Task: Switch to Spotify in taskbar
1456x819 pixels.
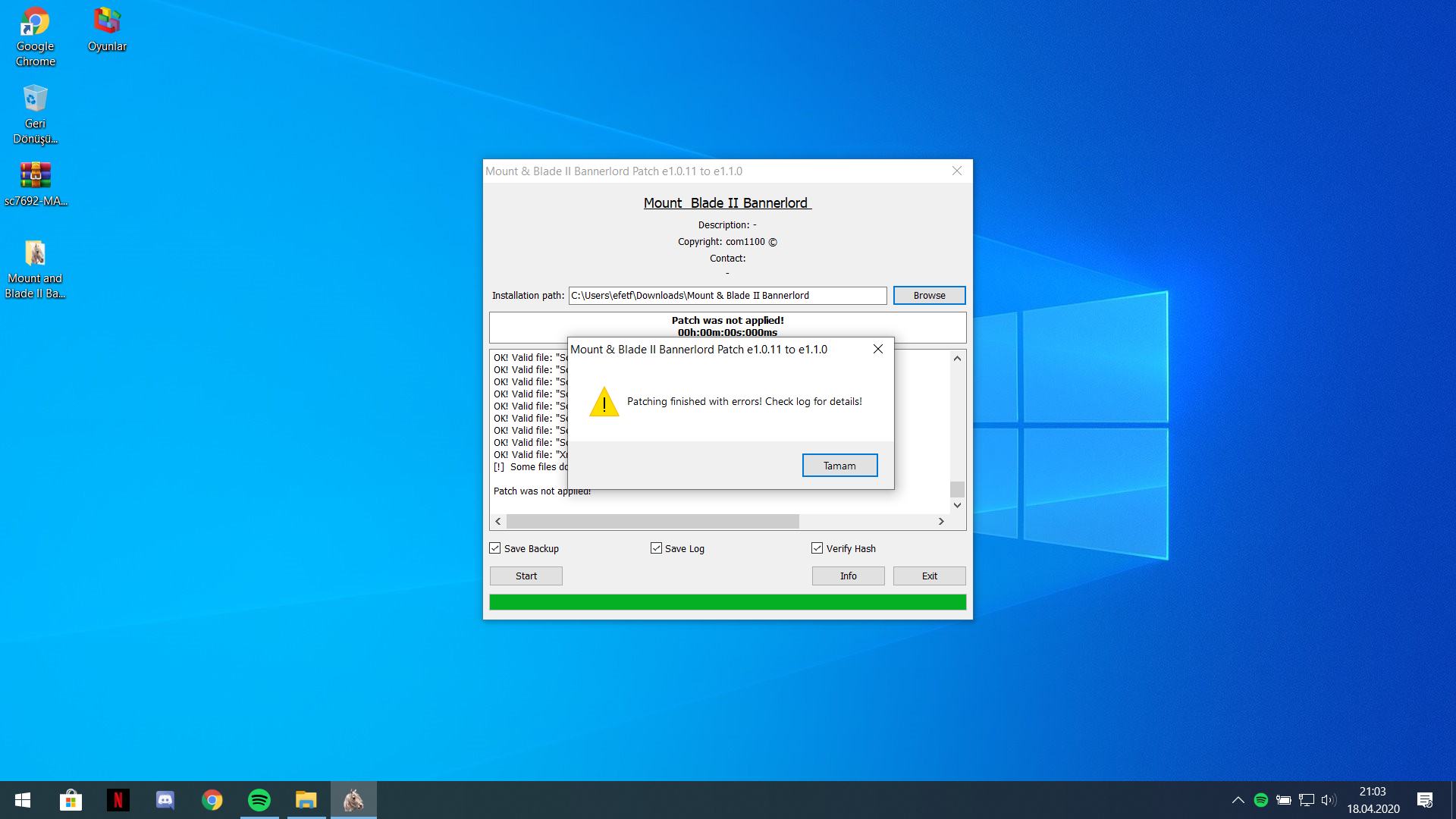Action: pos(259,800)
